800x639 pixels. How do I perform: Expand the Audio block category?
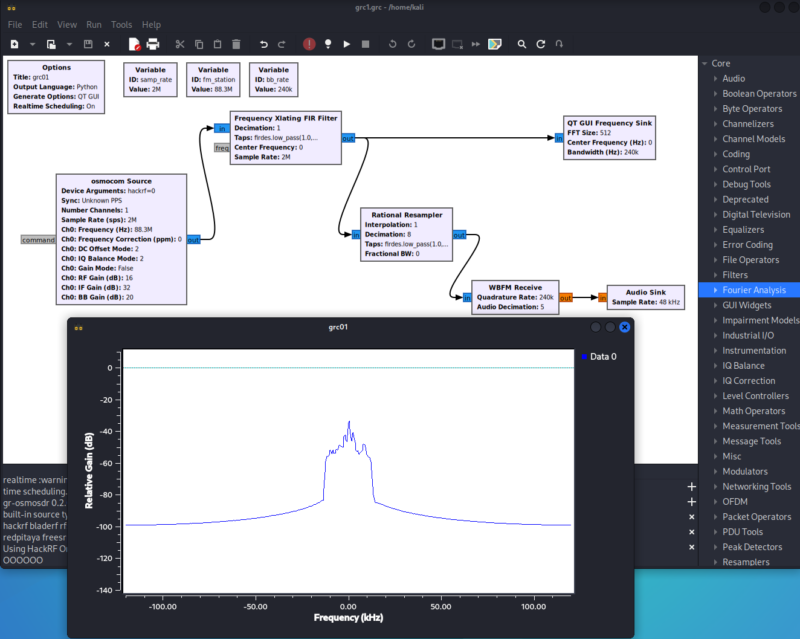pyautogui.click(x=716, y=79)
